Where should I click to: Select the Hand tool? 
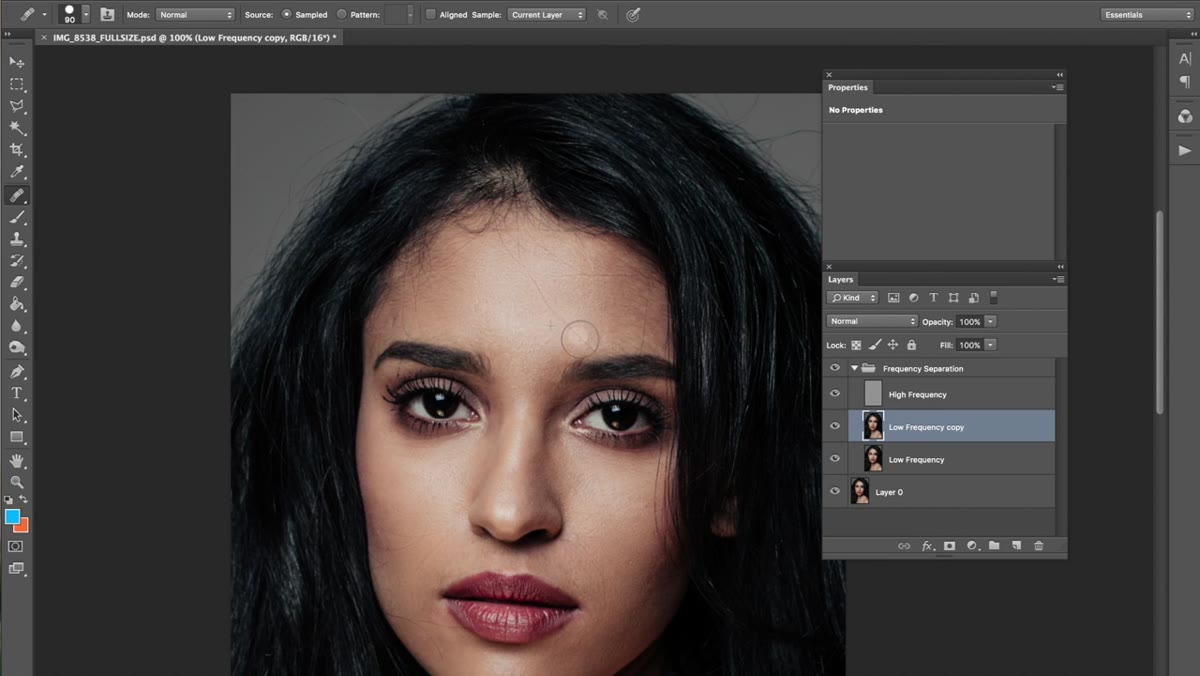[17, 461]
